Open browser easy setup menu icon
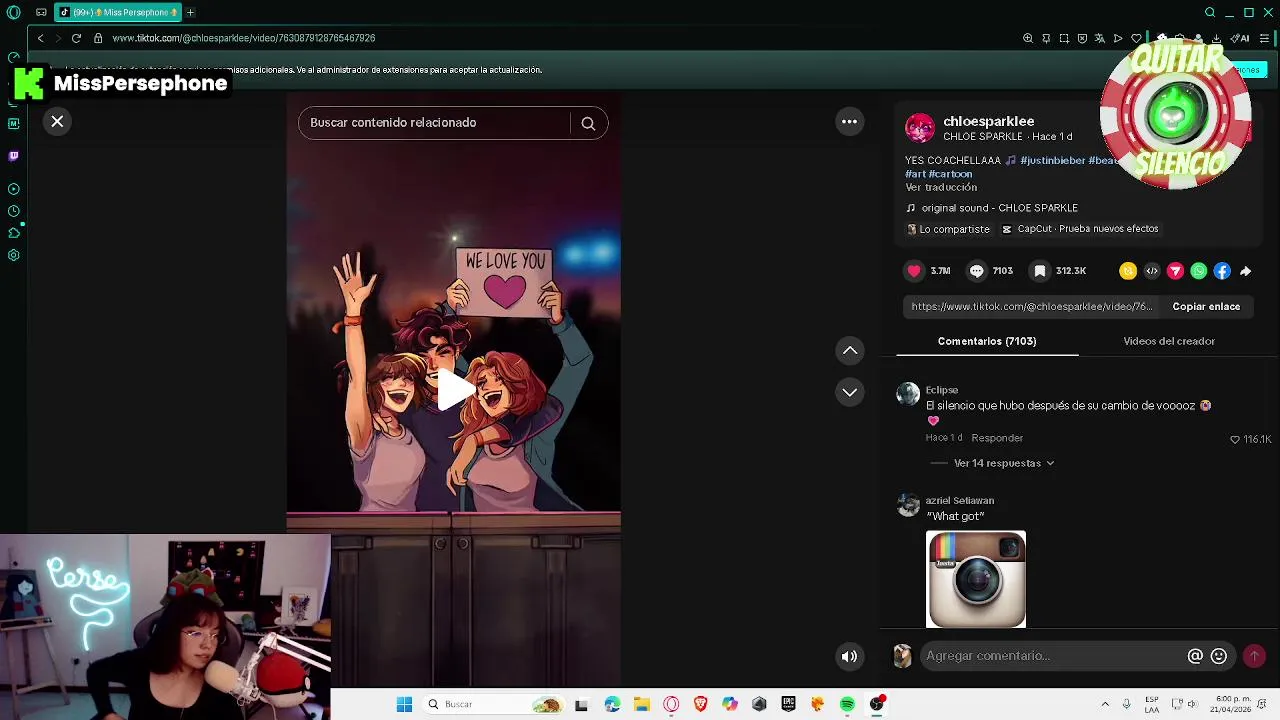 [x=1264, y=38]
